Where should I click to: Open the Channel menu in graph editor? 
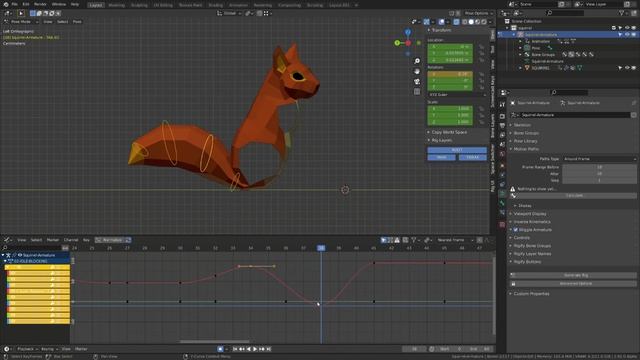tap(71, 240)
